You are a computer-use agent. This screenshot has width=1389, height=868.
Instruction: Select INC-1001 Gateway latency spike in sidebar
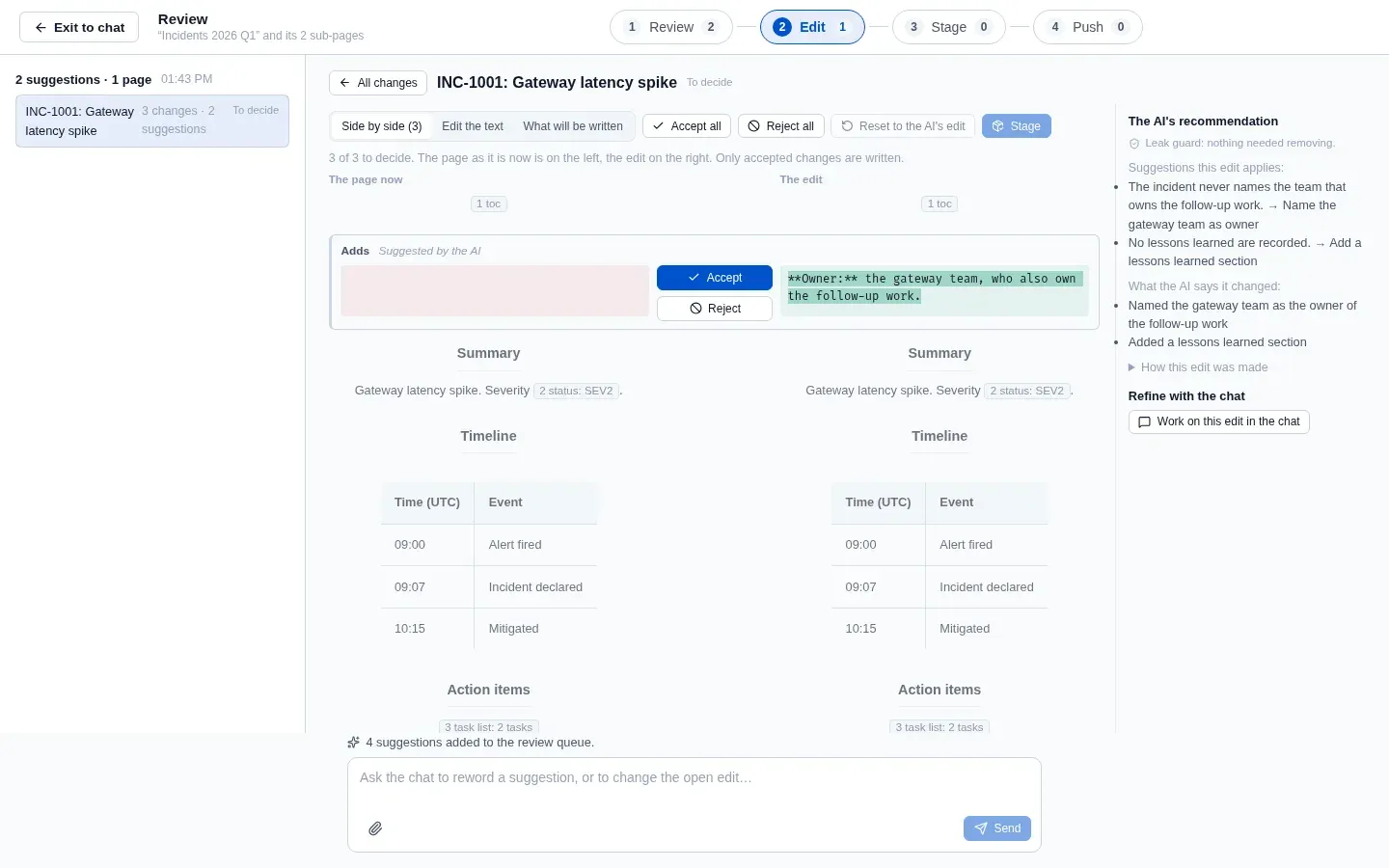[152, 121]
